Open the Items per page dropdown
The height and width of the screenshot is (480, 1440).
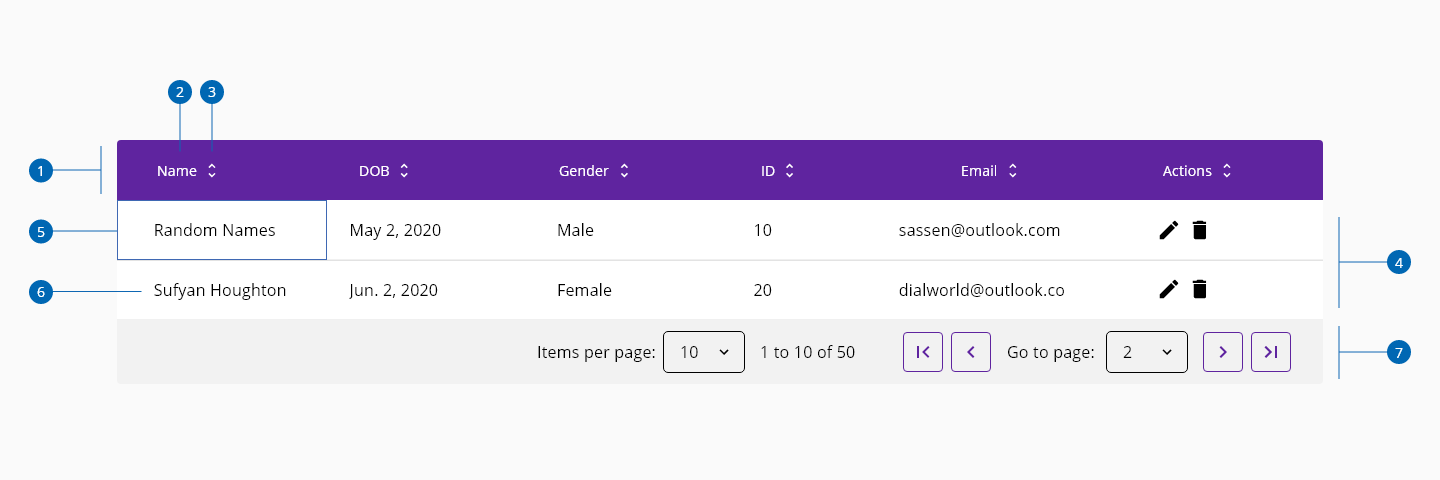pos(704,352)
